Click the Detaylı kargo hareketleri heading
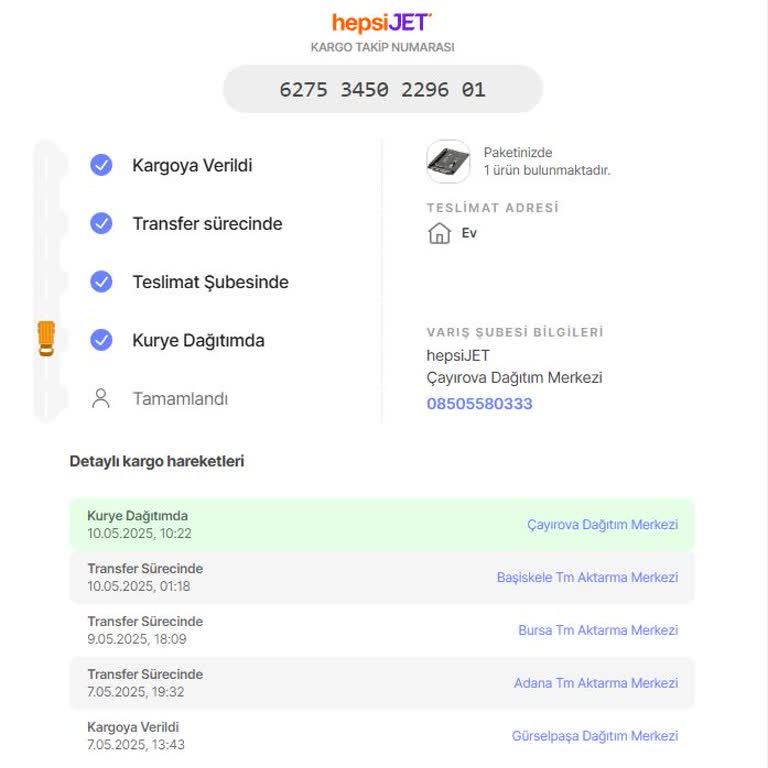768x768 pixels. click(x=157, y=461)
